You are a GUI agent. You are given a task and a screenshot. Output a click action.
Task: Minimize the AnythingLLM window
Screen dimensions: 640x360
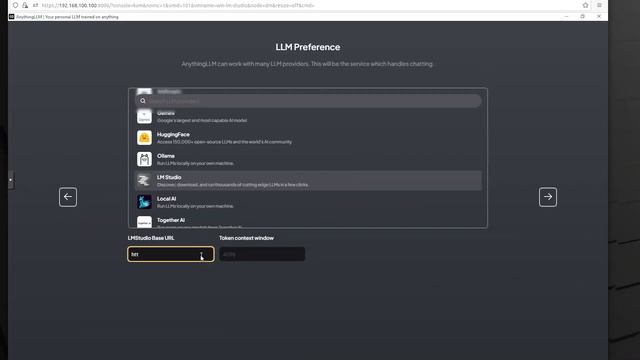[x=566, y=17]
